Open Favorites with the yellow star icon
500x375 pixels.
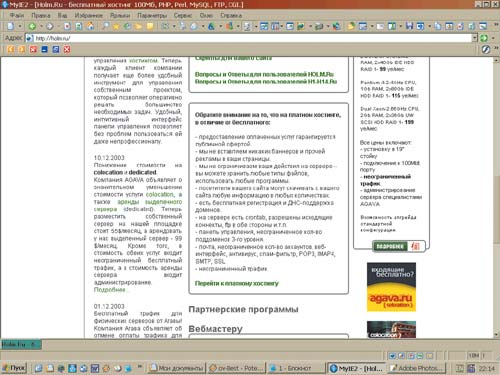click(116, 26)
